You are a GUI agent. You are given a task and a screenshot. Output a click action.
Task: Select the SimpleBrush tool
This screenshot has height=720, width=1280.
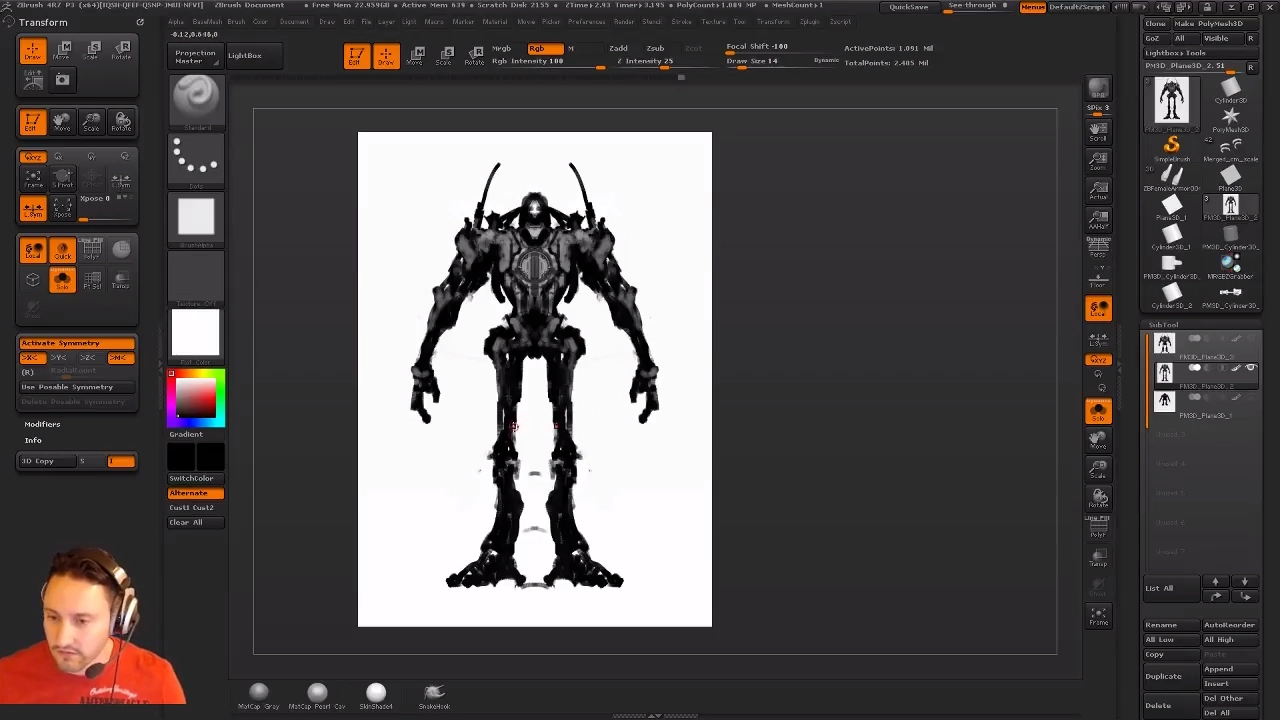click(1171, 149)
